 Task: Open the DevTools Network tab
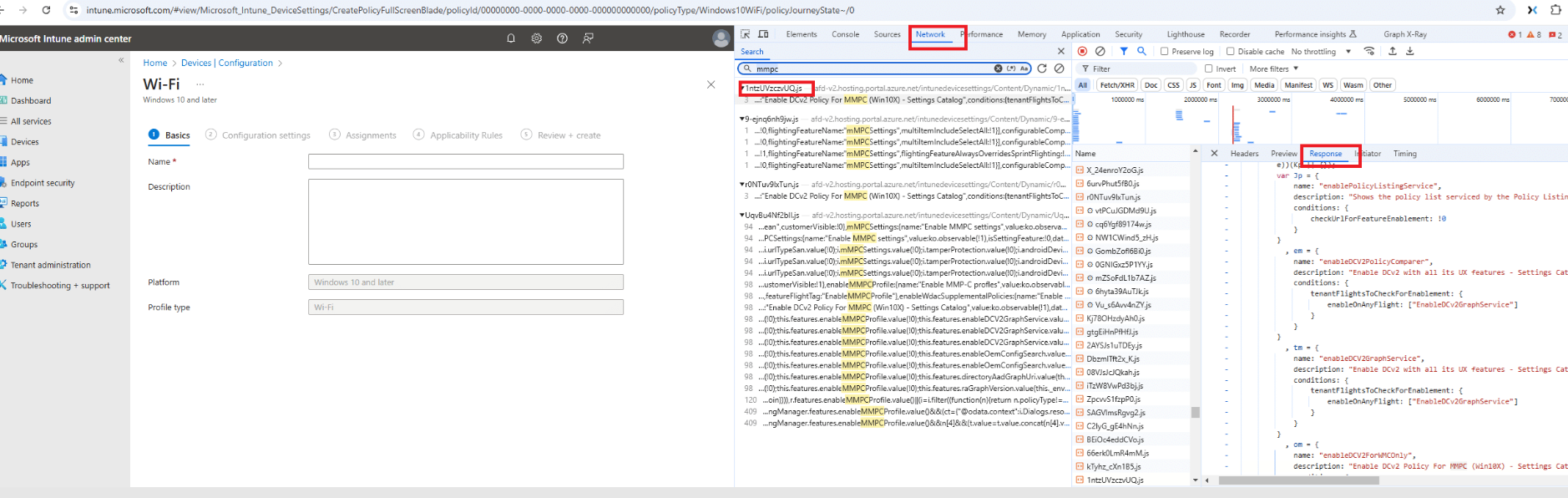[x=930, y=34]
